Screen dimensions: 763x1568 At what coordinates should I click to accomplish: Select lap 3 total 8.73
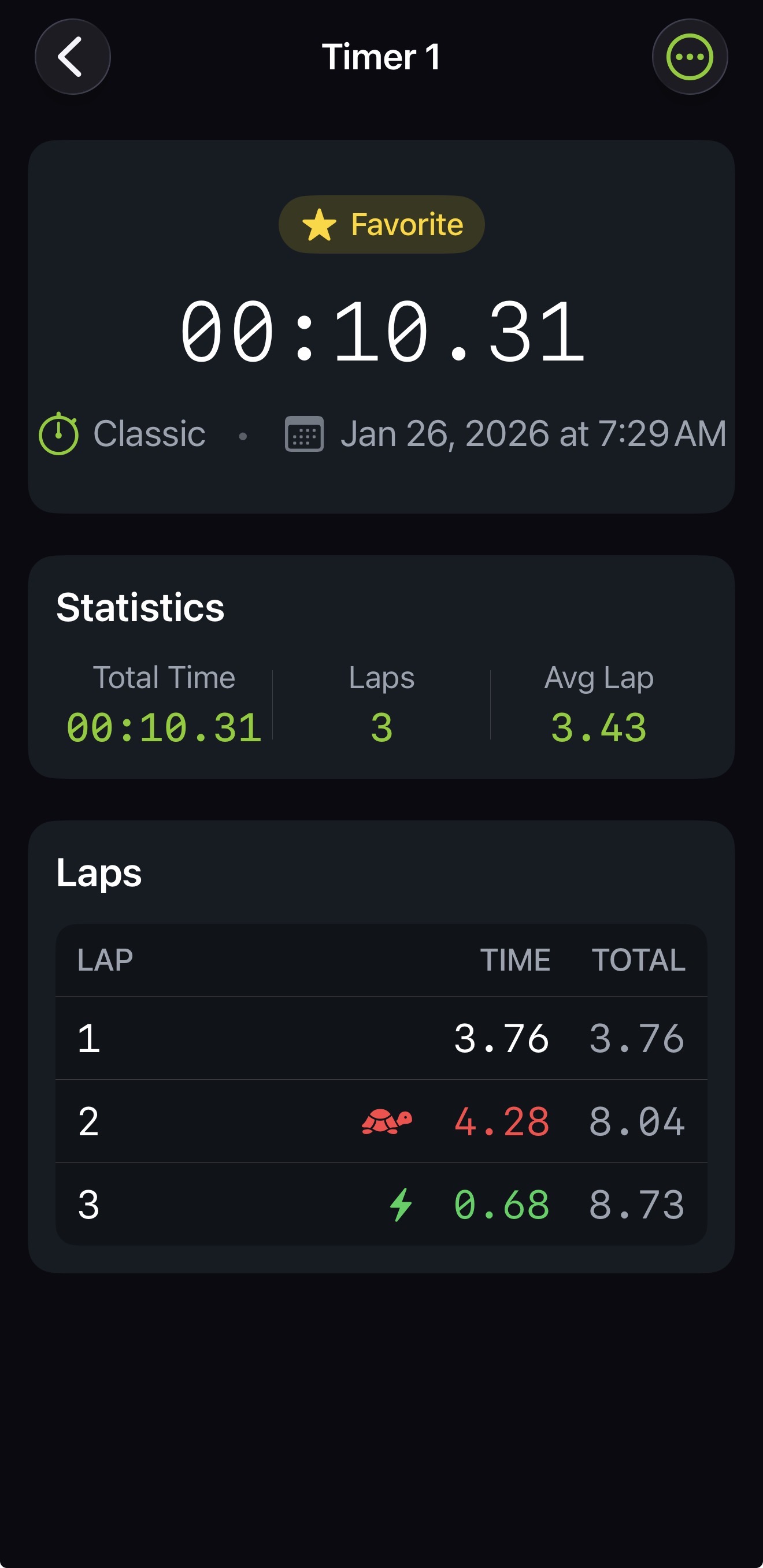tap(636, 1205)
